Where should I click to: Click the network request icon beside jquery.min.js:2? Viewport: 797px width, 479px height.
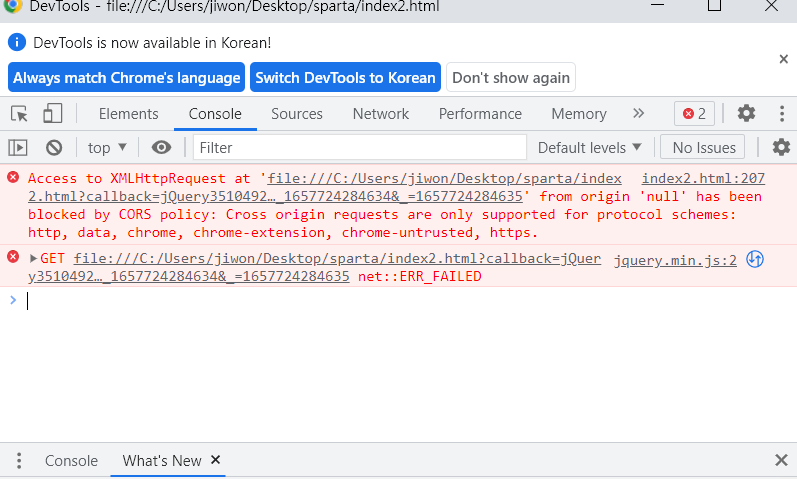(755, 259)
